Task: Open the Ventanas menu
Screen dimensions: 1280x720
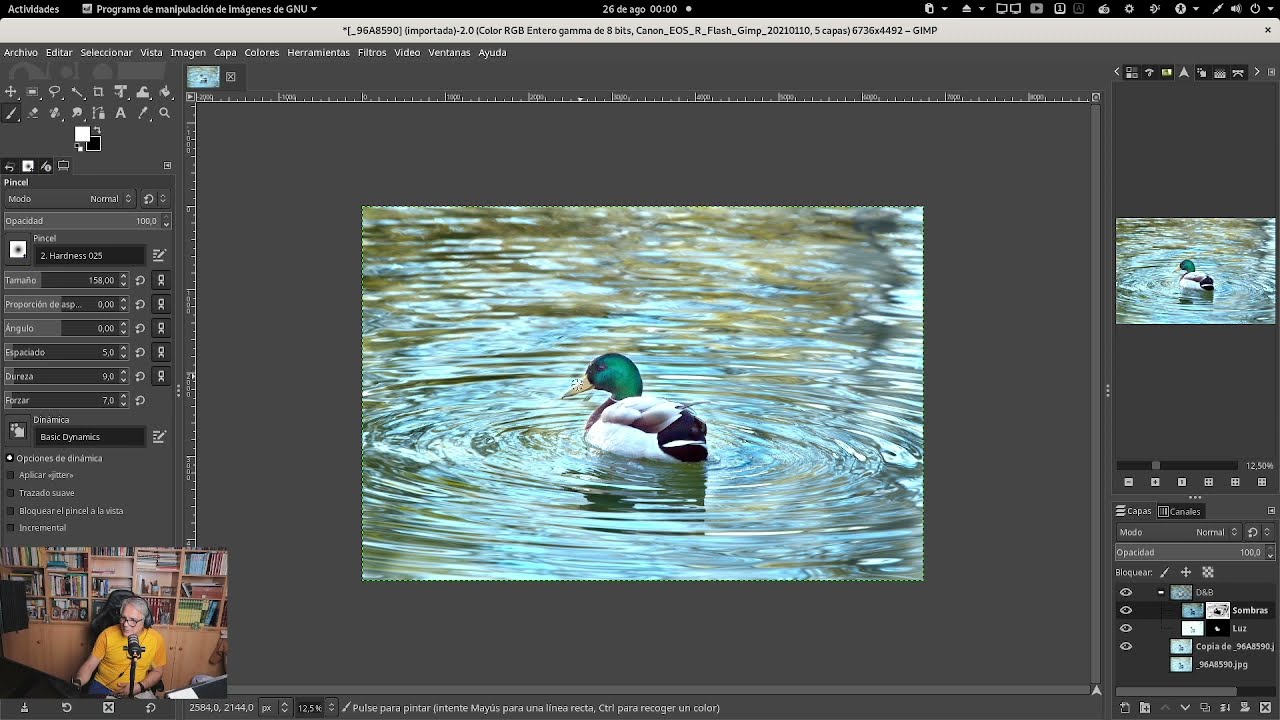Action: 449,52
